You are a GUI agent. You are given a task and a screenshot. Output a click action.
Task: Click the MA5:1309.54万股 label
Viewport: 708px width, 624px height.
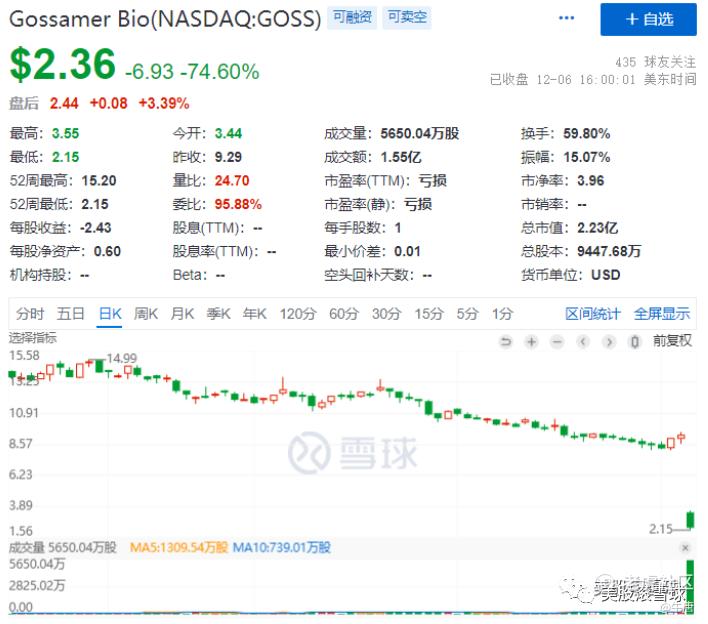[x=179, y=548]
